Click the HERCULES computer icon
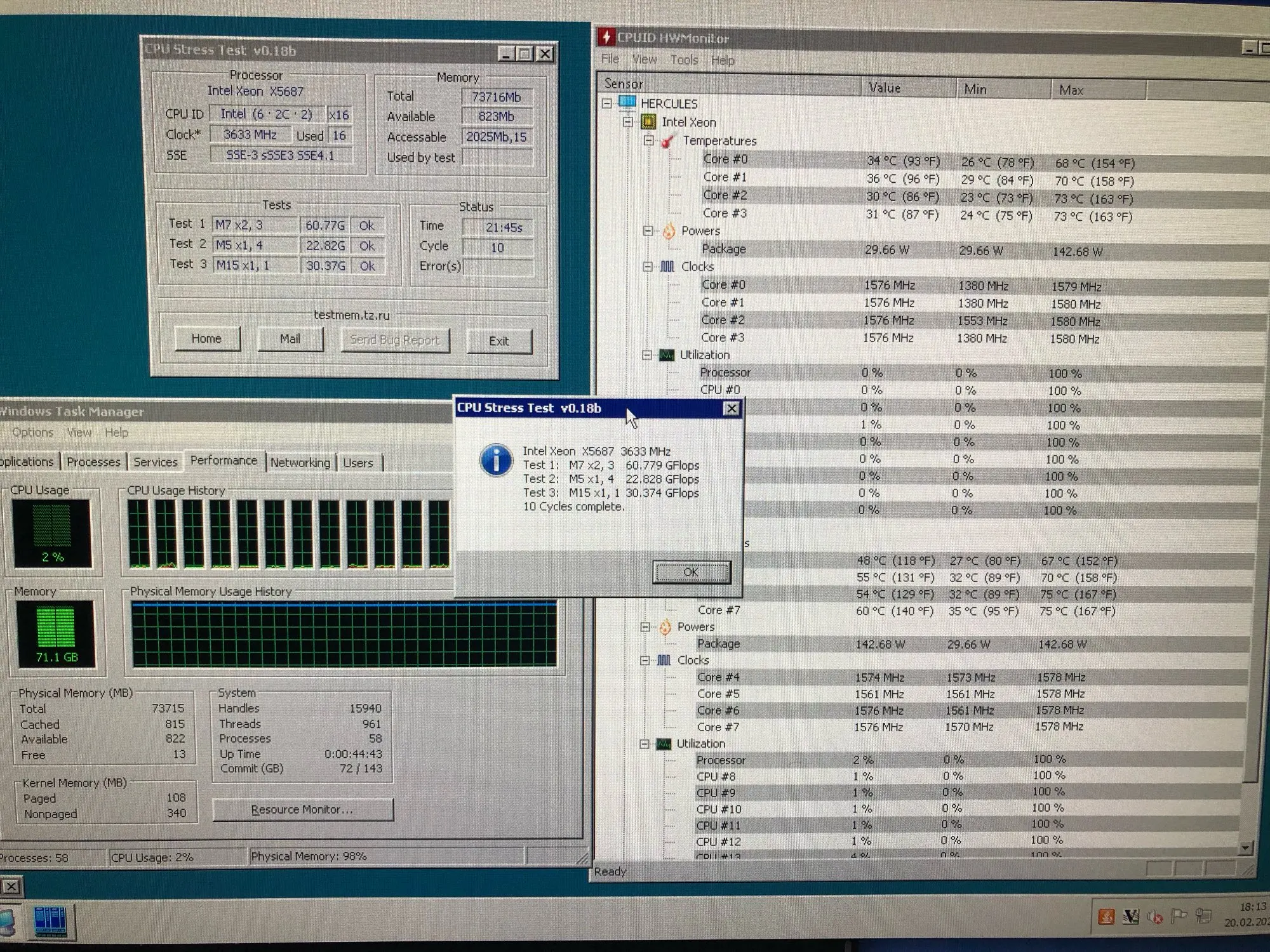The width and height of the screenshot is (1270, 952). click(627, 103)
